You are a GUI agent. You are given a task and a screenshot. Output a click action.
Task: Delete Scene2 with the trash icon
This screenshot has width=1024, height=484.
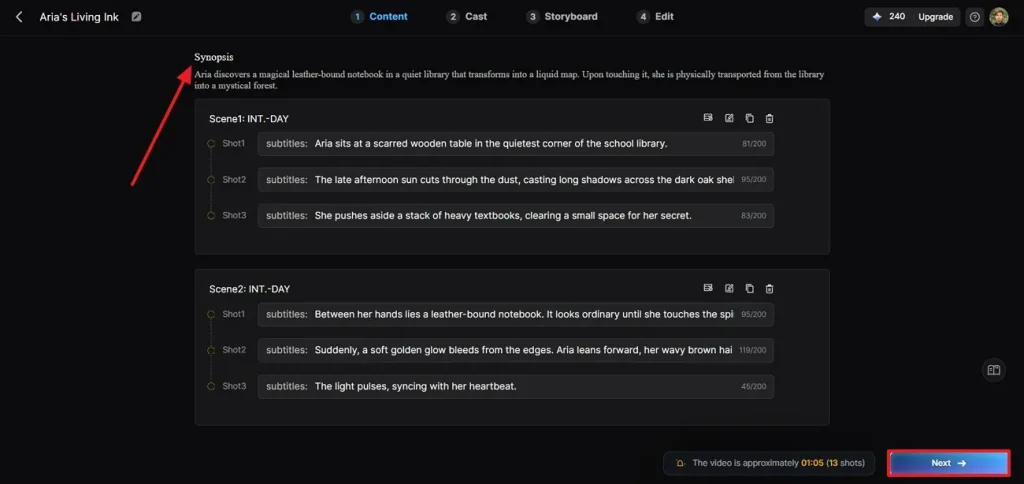769,288
